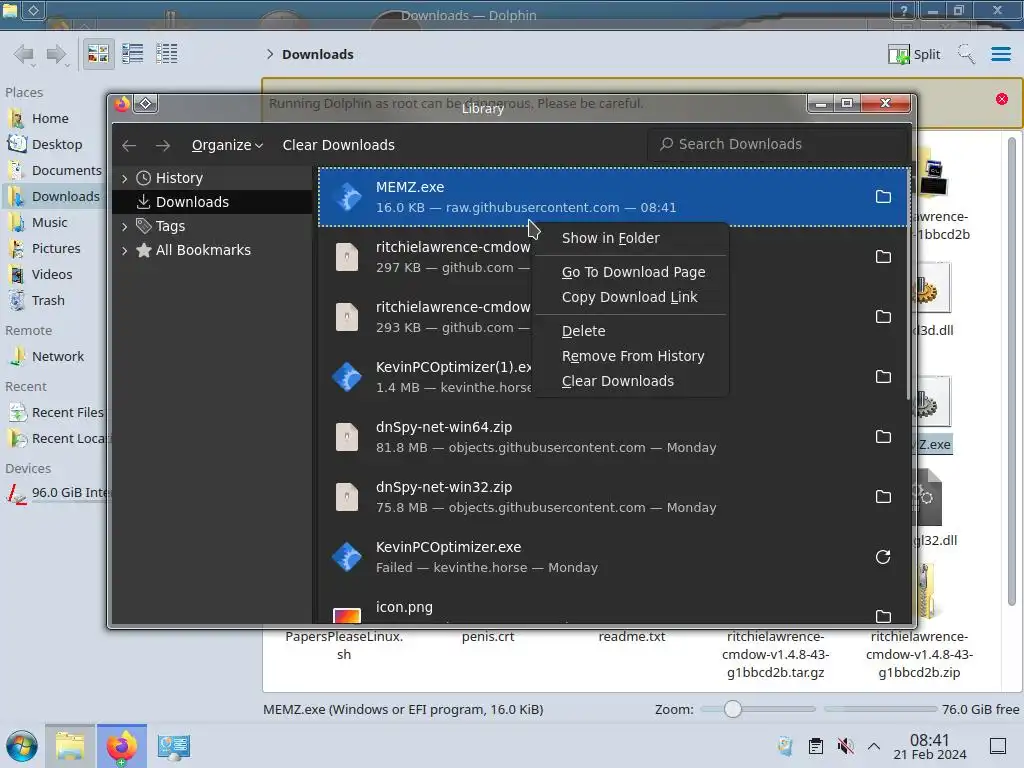This screenshot has width=1024, height=768.
Task: Open Trash in Dolphin Places
Action: [48, 301]
